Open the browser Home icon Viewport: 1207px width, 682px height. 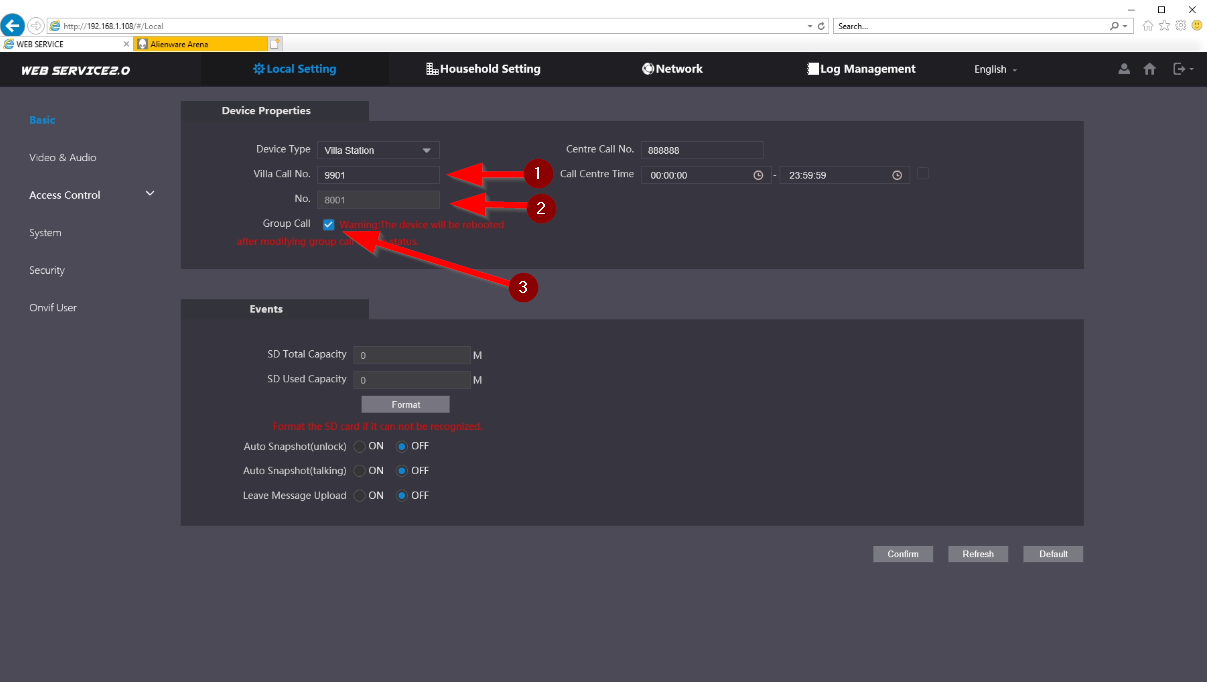click(x=1148, y=26)
